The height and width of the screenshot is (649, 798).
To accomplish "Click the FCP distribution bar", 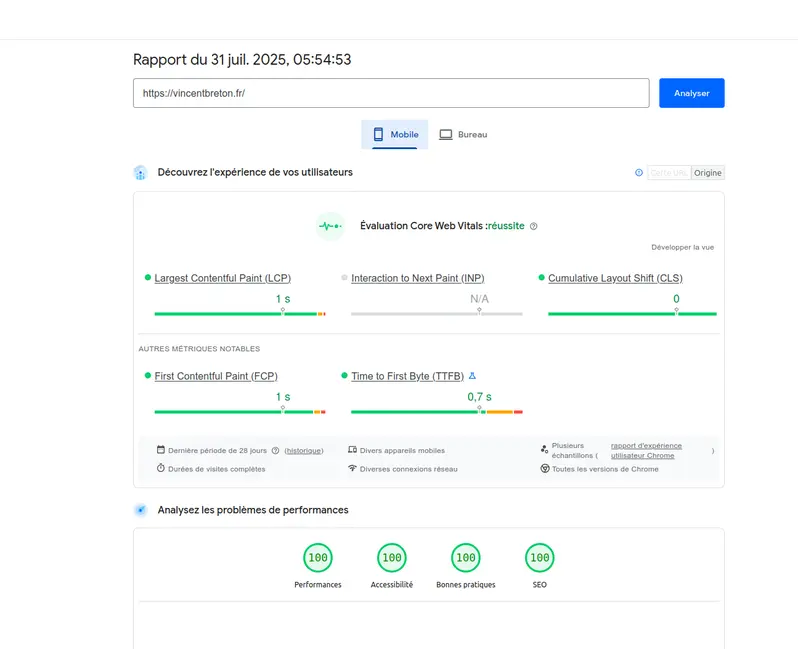I will [240, 412].
